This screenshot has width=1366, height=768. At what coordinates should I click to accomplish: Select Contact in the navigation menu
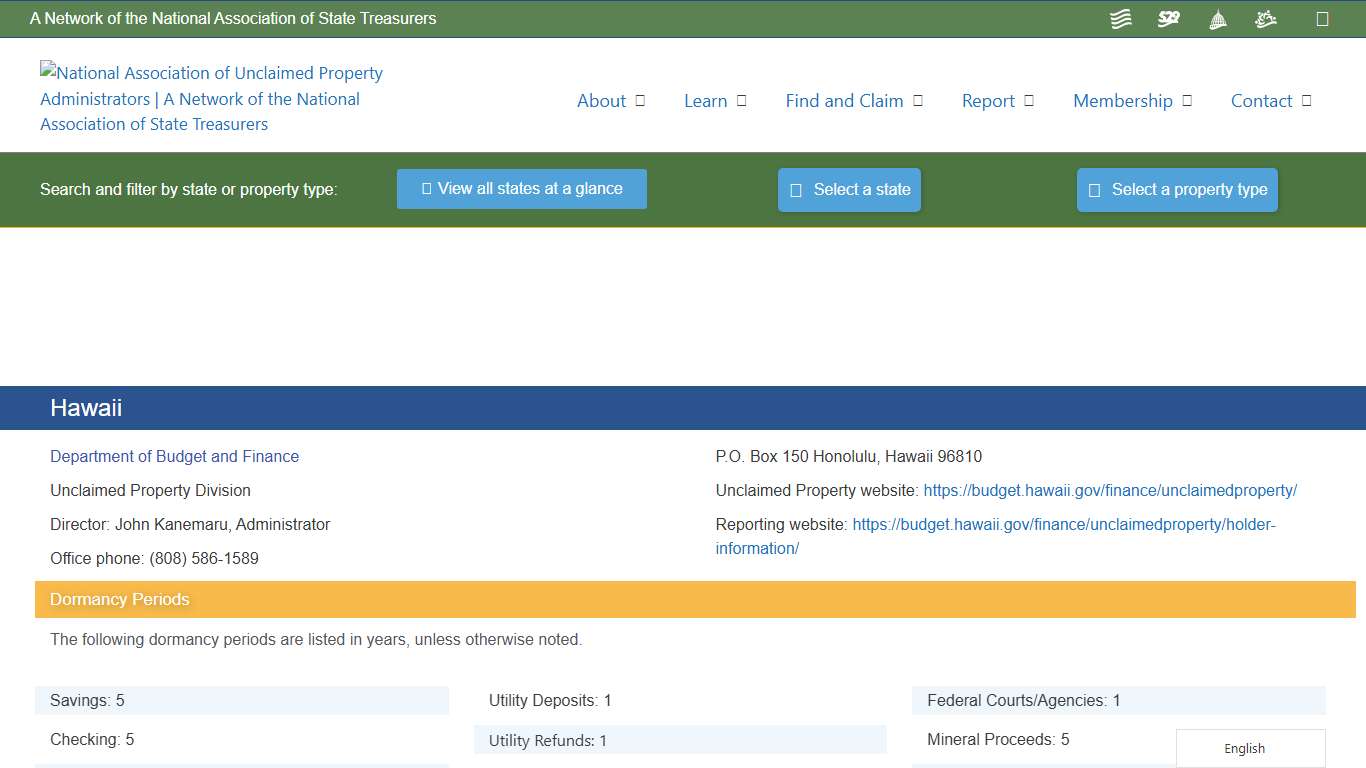click(x=1262, y=100)
